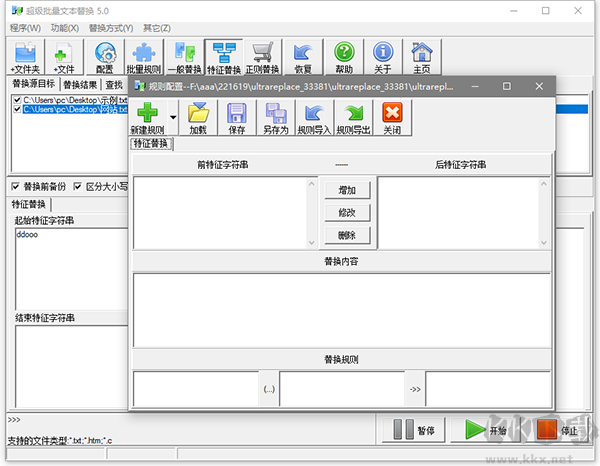Screen dimensions: 600x466
Task: Click the 另存为 save-as icon
Action: [276, 113]
